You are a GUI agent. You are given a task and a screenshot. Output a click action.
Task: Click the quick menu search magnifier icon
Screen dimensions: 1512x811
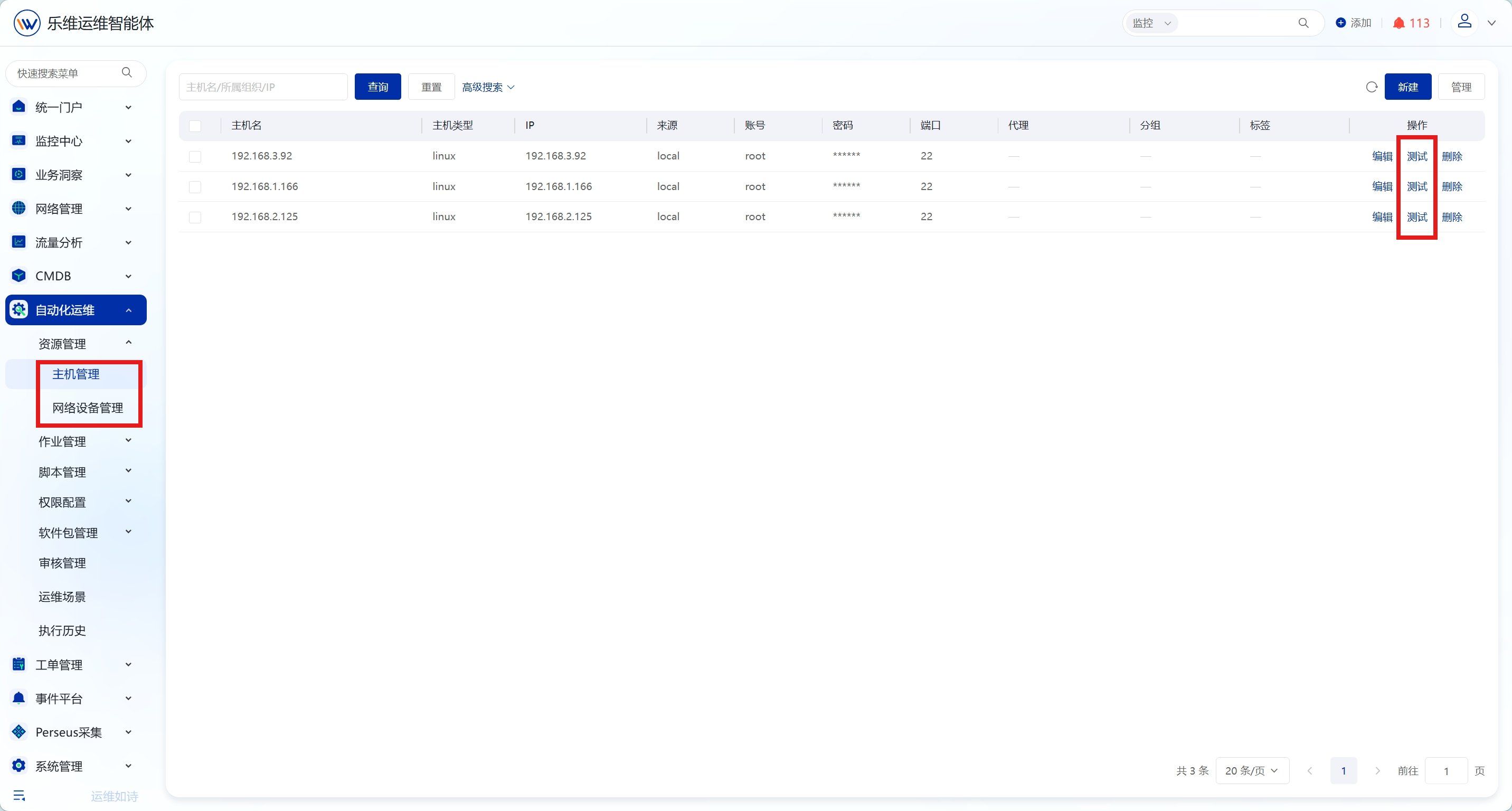coord(127,73)
